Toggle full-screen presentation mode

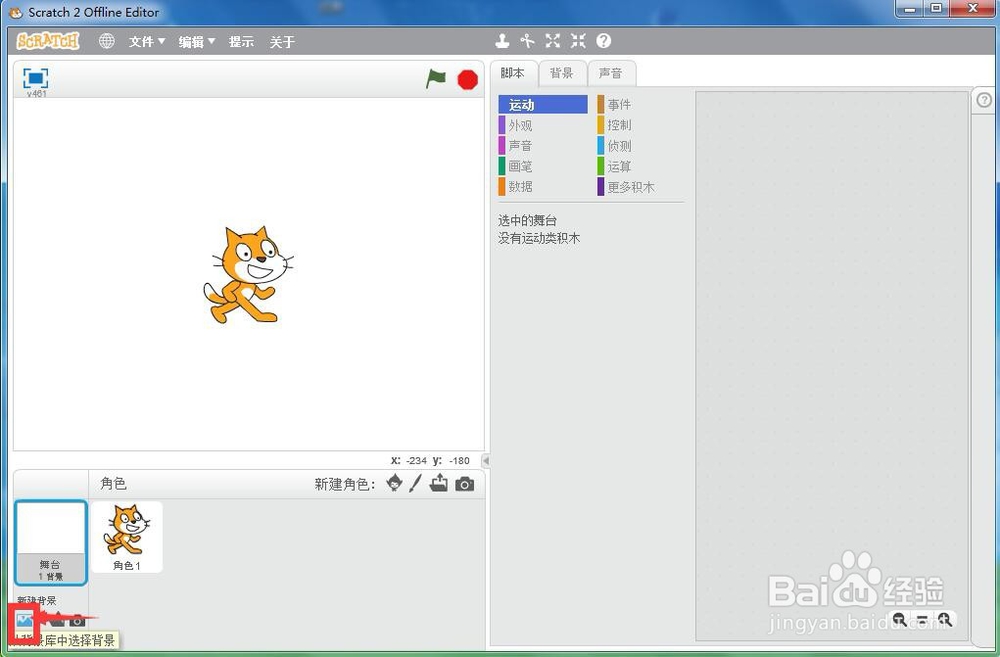36,78
